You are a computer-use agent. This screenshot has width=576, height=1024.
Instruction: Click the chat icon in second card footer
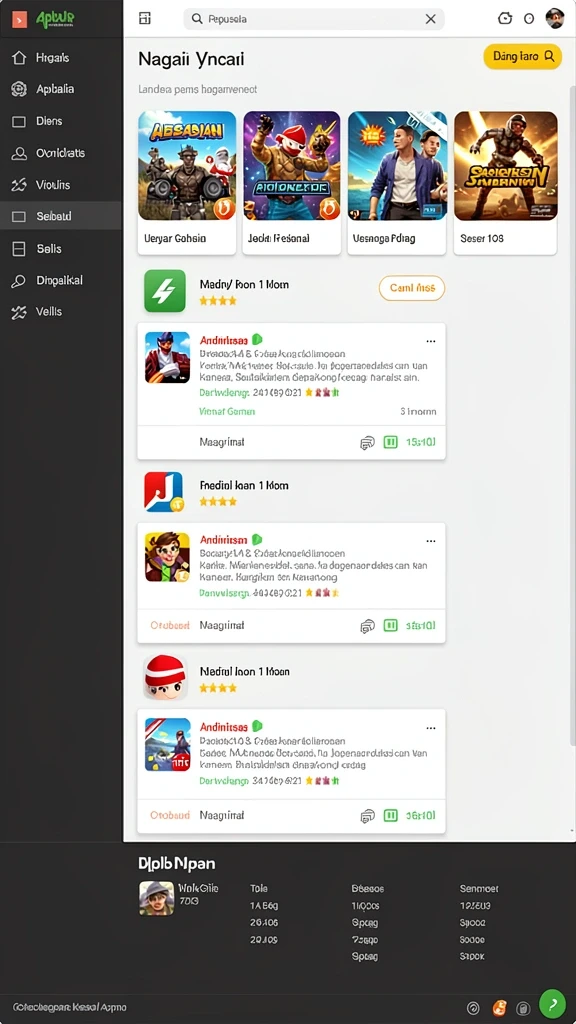click(368, 626)
